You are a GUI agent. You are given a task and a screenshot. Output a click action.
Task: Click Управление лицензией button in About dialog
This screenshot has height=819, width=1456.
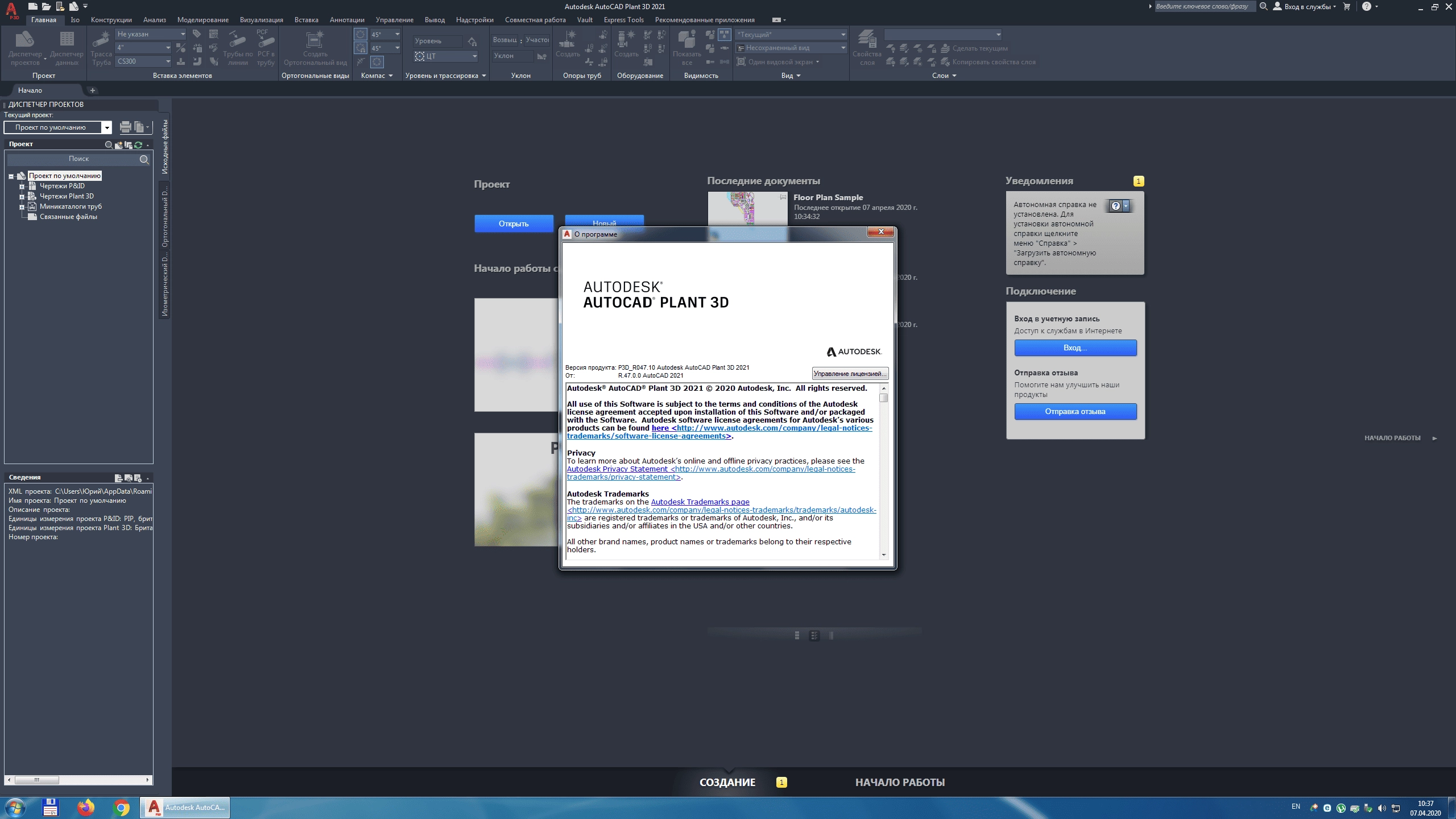tap(850, 374)
